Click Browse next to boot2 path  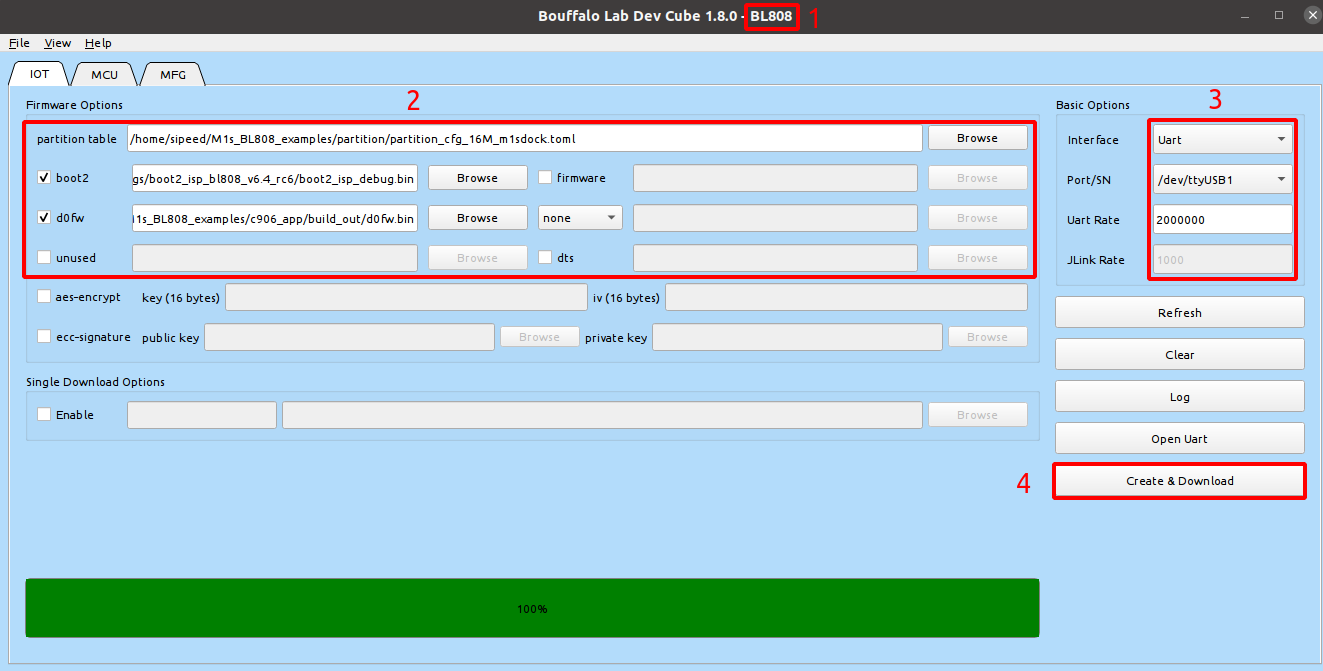477,178
